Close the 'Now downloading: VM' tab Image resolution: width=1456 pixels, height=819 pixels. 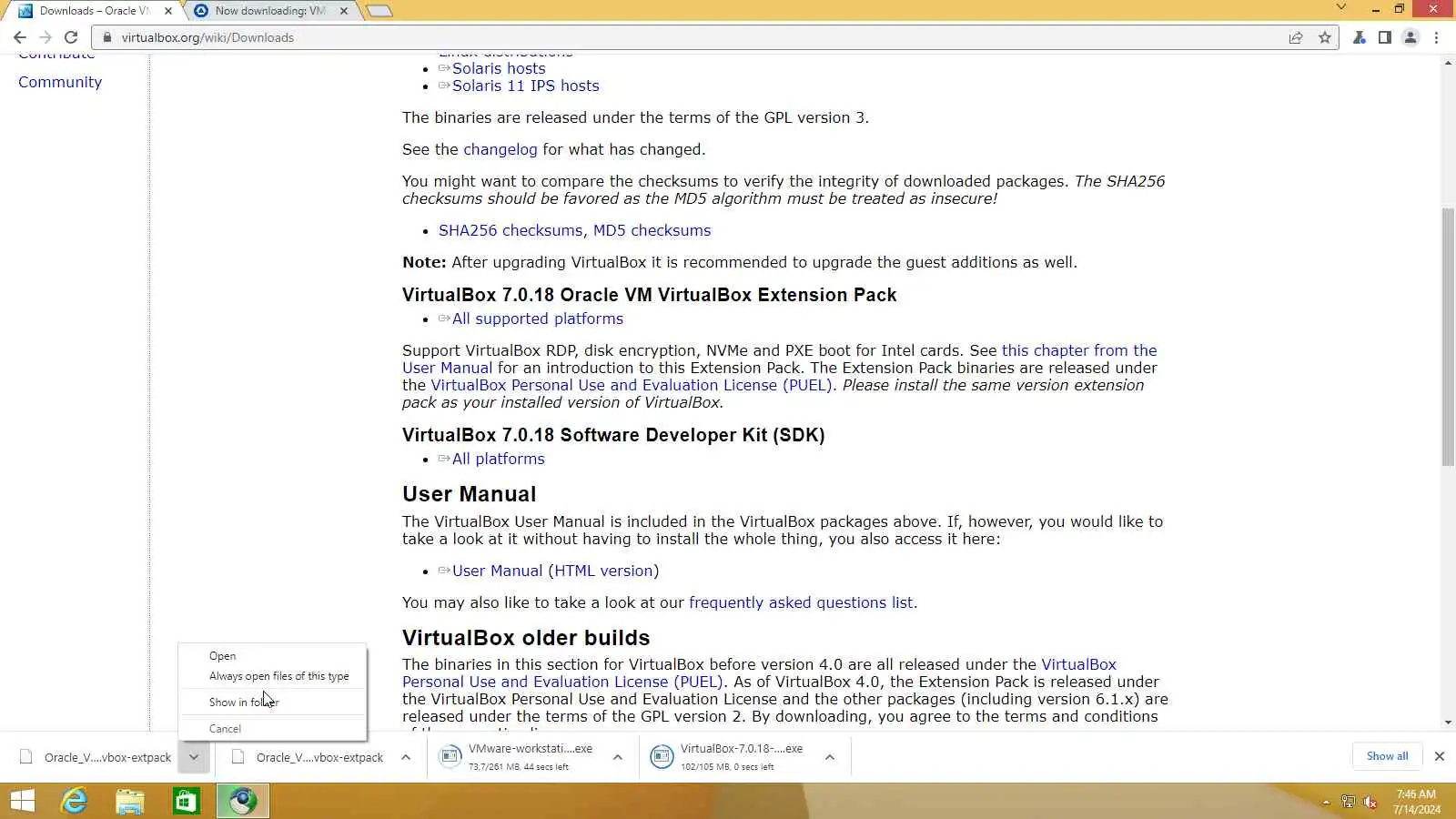coord(343,11)
